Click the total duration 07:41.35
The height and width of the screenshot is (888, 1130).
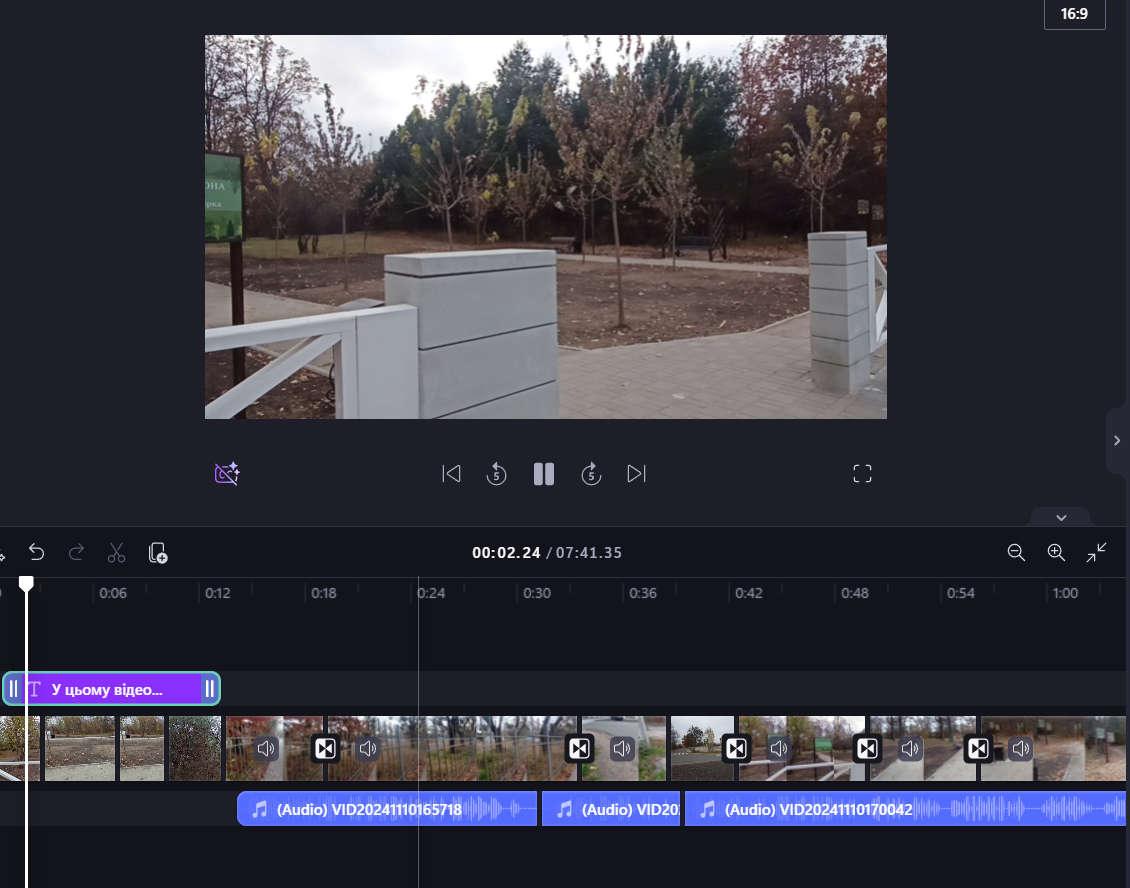[589, 553]
